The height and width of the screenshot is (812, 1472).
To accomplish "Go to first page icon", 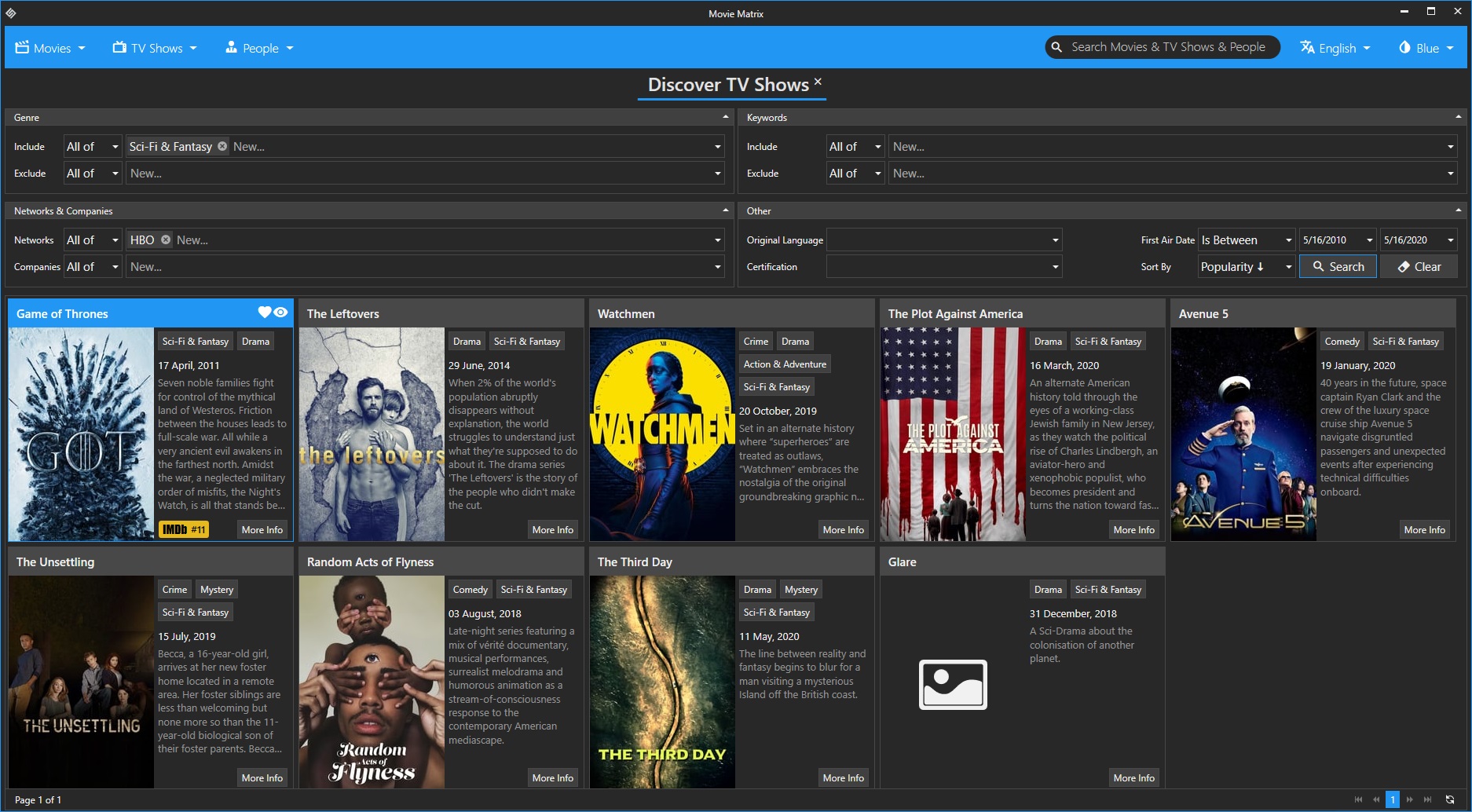I will pos(1358,799).
